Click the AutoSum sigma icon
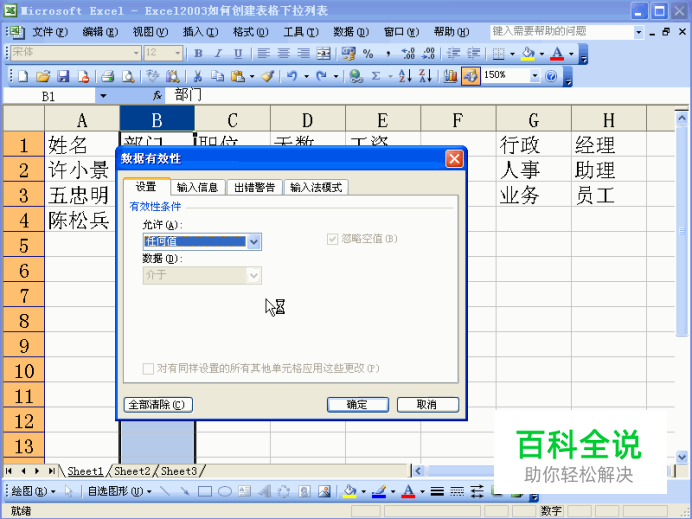692x519 pixels. pyautogui.click(x=376, y=76)
